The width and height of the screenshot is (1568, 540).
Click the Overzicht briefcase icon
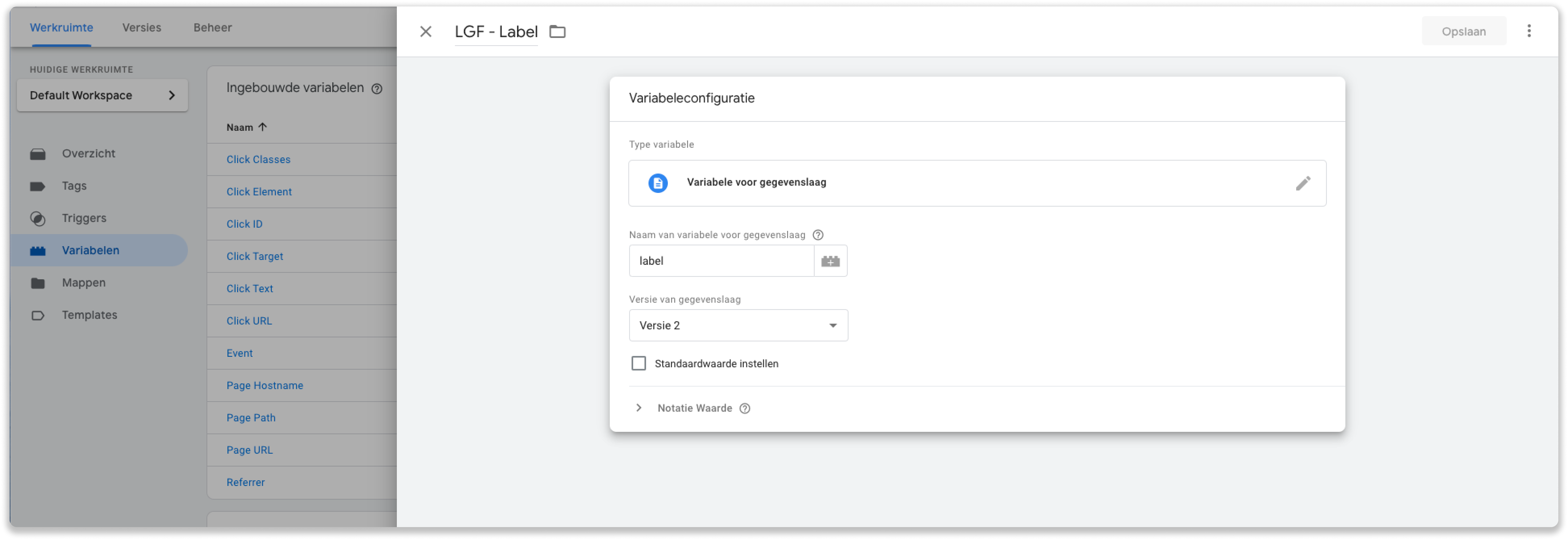(x=38, y=154)
